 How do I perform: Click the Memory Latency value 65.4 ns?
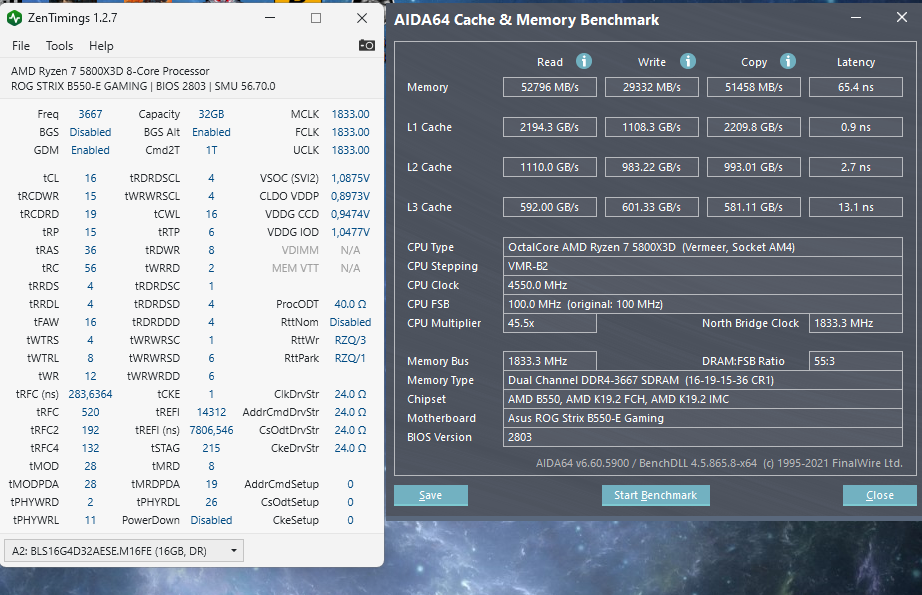(x=856, y=87)
